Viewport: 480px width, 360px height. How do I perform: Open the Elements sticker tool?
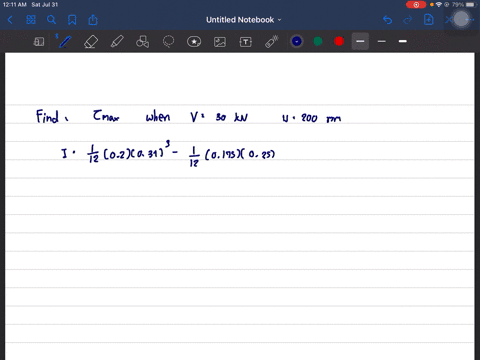(194, 42)
